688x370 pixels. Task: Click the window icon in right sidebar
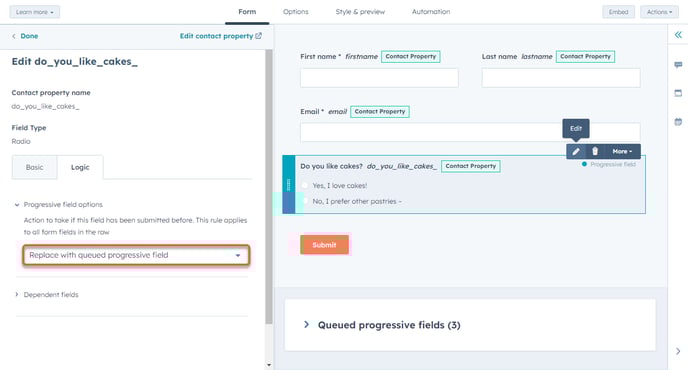[678, 93]
